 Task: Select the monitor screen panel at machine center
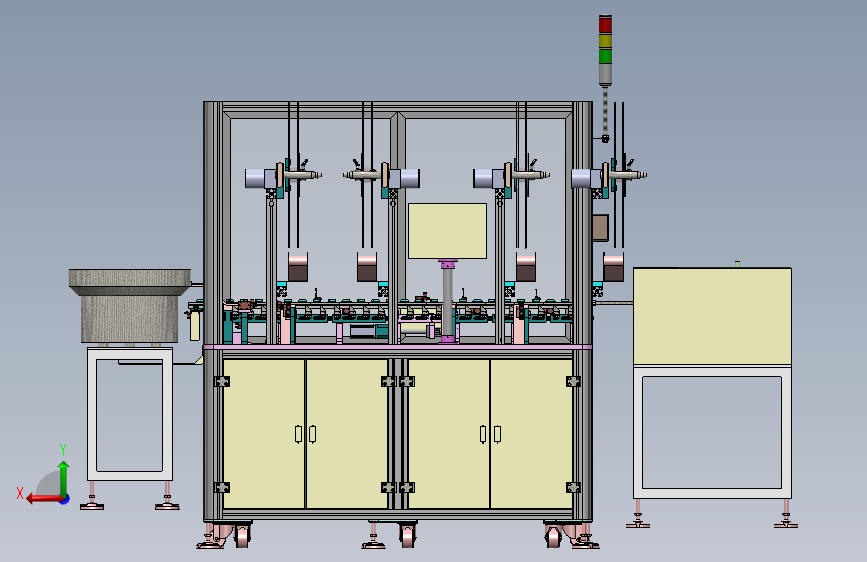447,231
